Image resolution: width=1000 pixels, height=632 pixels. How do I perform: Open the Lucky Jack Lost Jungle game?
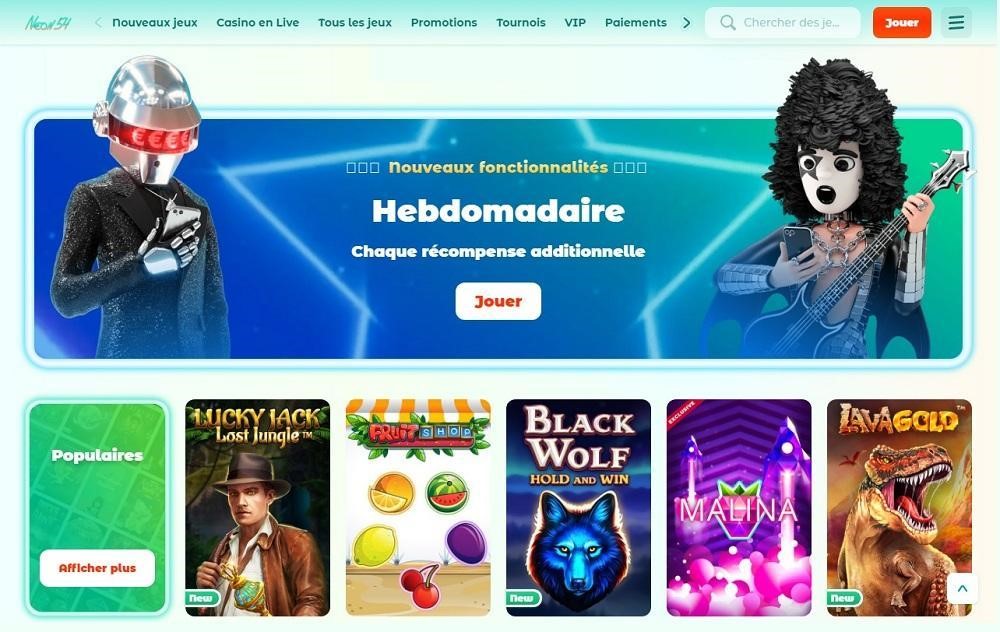coord(258,508)
